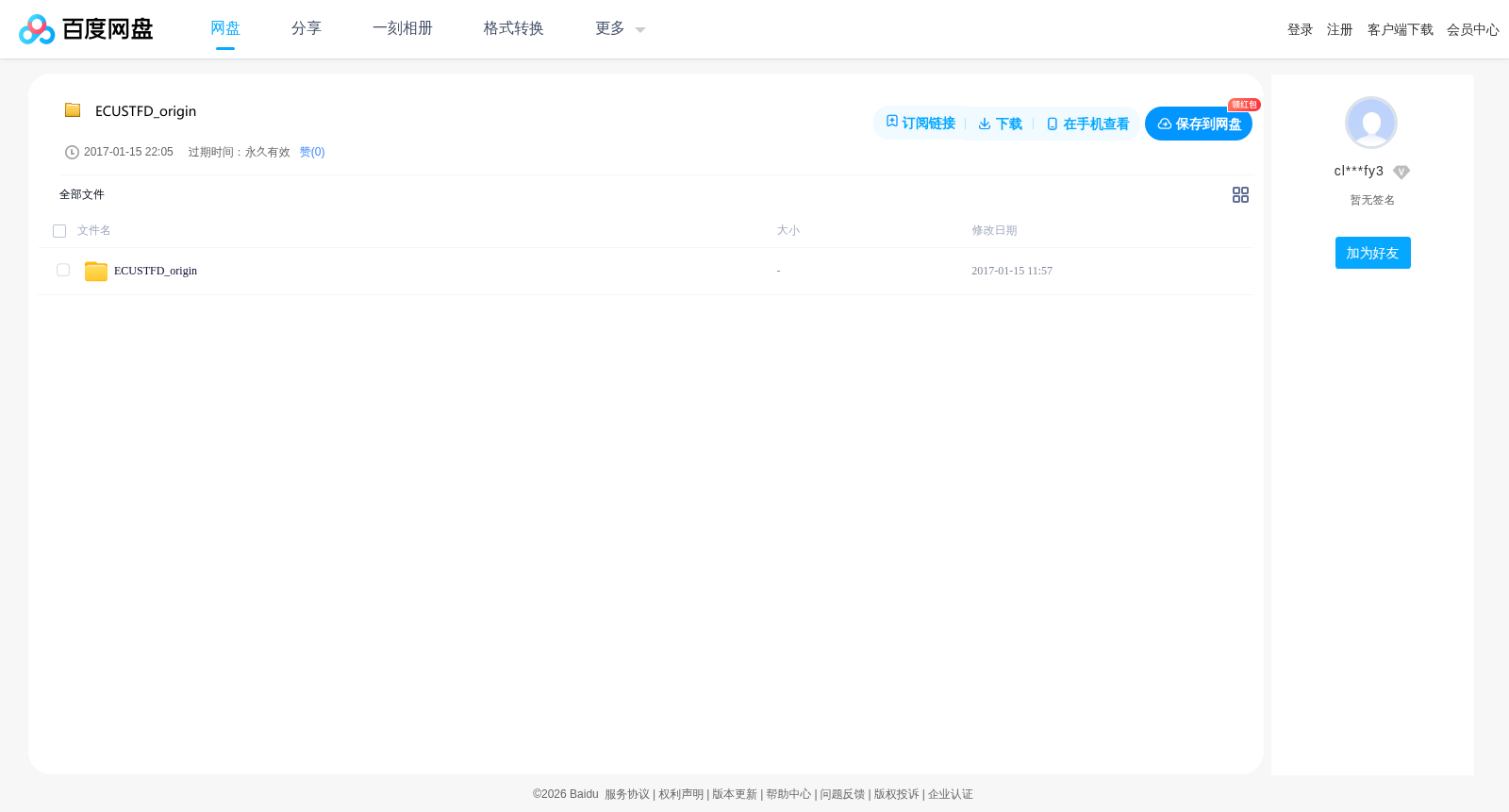Click the 登录 link

coord(1301,29)
